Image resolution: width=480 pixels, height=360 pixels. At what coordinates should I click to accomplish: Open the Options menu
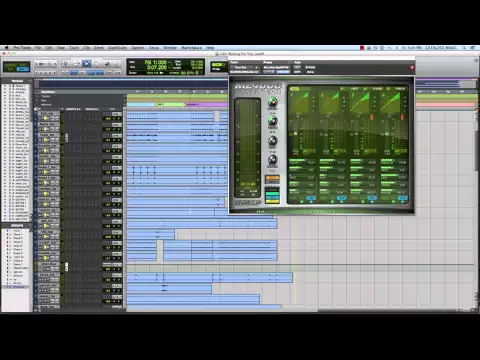click(x=138, y=48)
